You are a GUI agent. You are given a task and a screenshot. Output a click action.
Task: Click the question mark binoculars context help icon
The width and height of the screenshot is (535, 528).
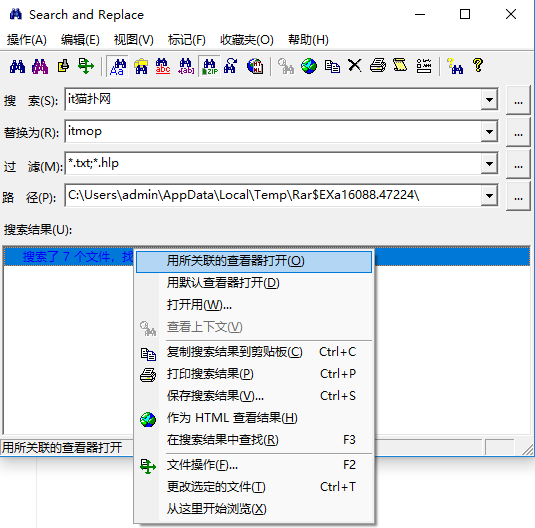(x=455, y=66)
